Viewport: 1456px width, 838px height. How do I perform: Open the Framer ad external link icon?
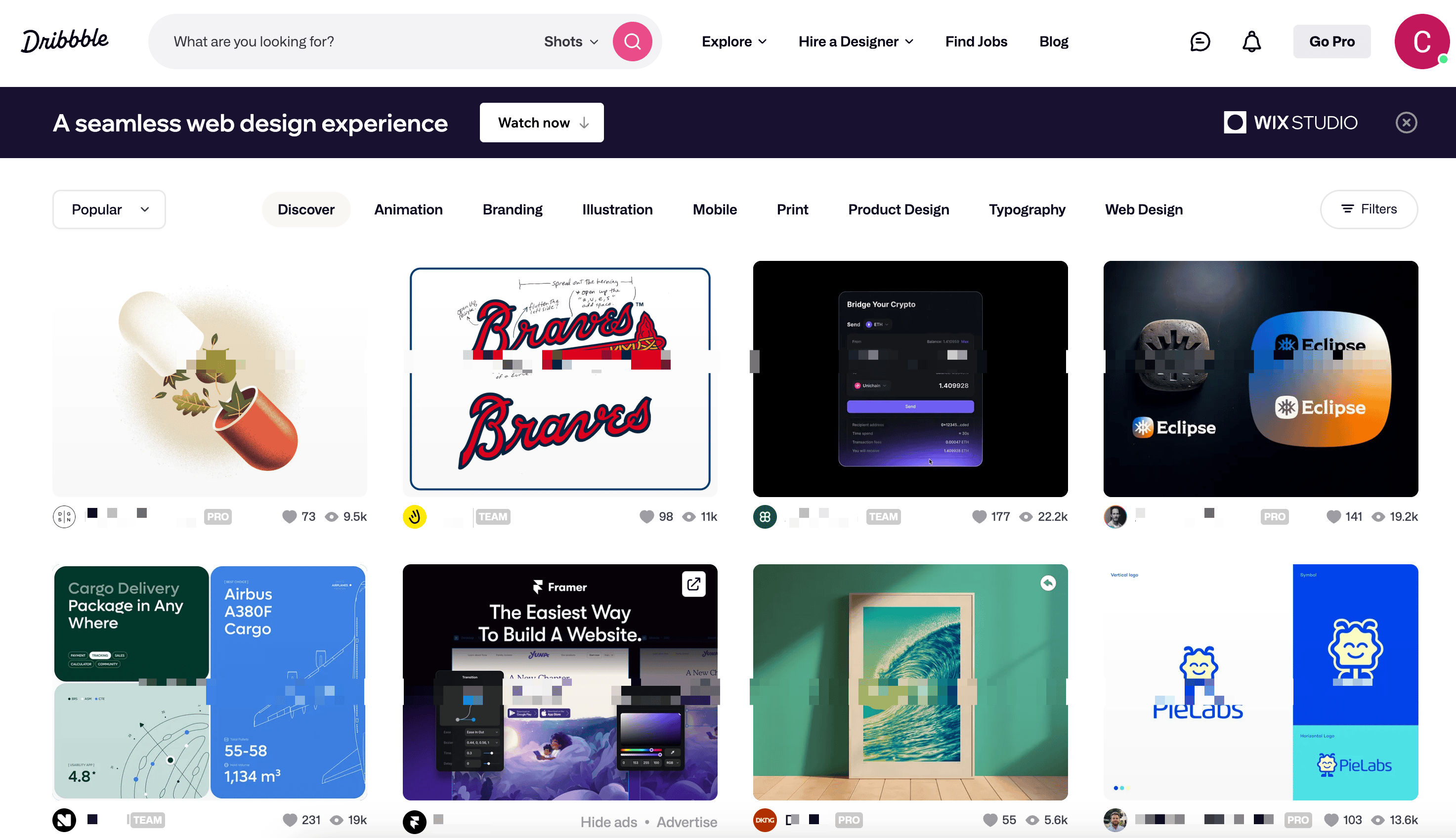pos(693,584)
